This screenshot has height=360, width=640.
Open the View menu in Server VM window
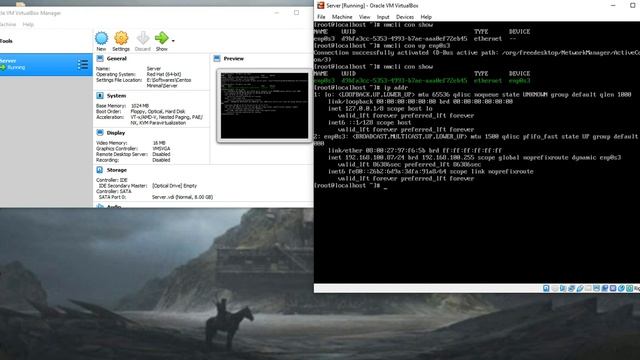tap(364, 17)
